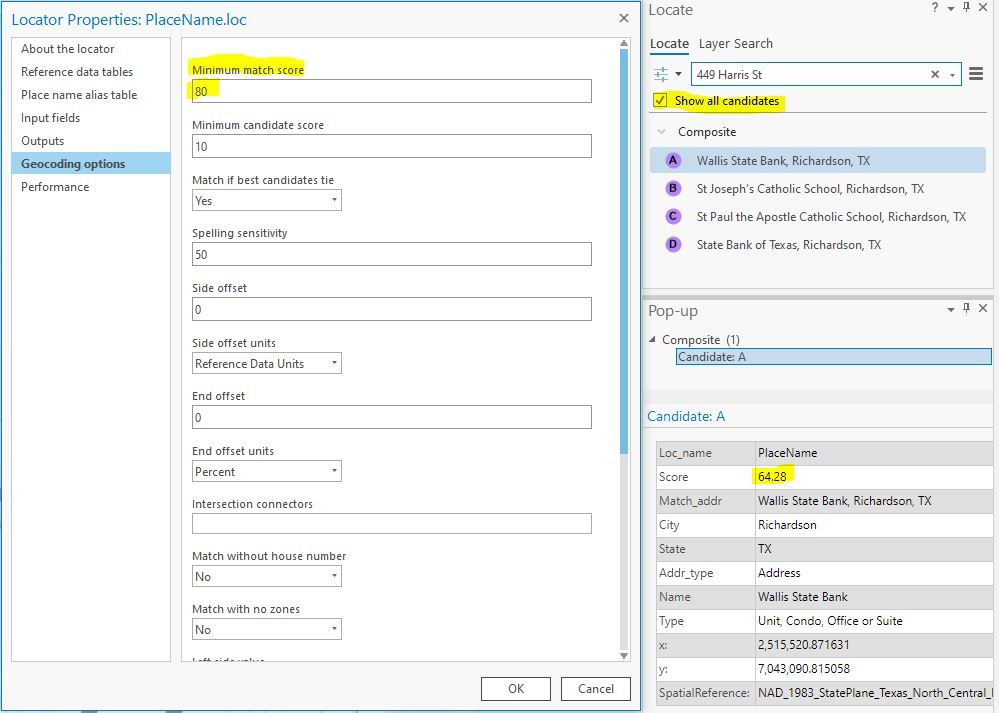Click the SpatialReference value cell
The height and width of the screenshot is (713, 999).
[874, 693]
